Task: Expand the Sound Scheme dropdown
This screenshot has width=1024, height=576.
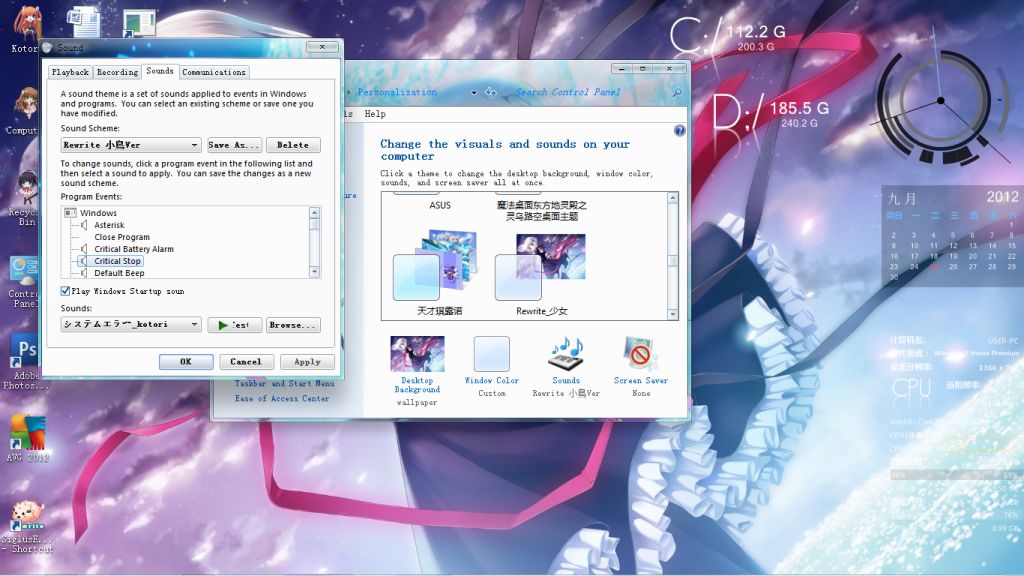Action: pos(195,146)
